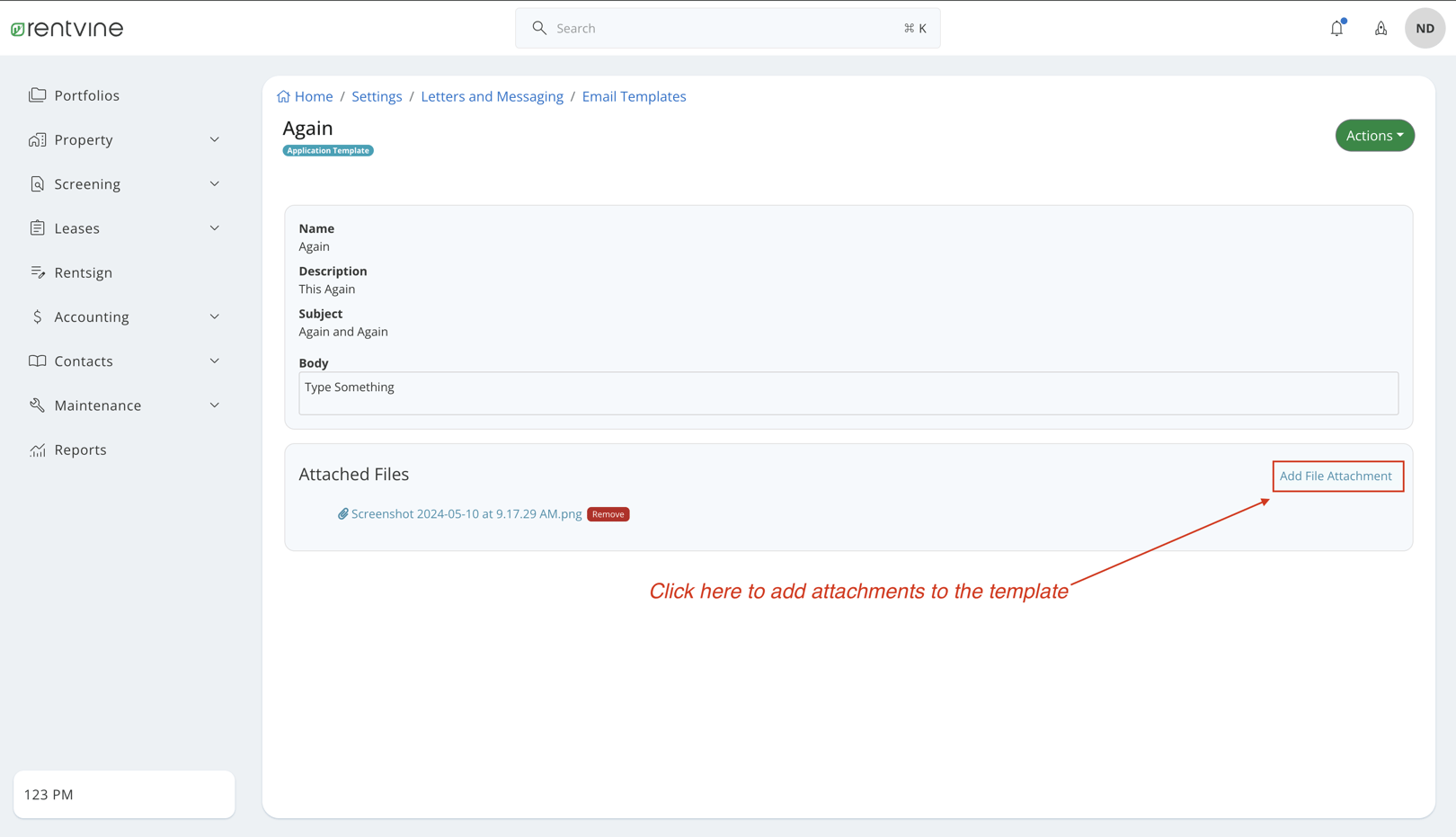Image resolution: width=1456 pixels, height=837 pixels.
Task: Open notifications via the bell icon
Action: 1336,28
